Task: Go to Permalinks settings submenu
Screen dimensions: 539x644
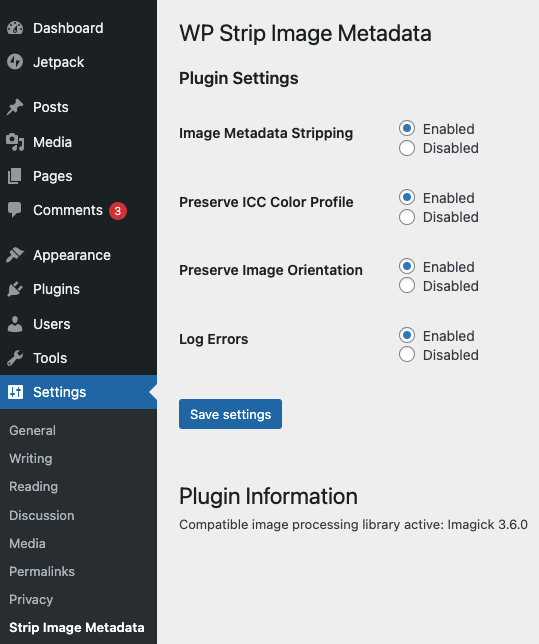Action: pyautogui.click(x=42, y=571)
